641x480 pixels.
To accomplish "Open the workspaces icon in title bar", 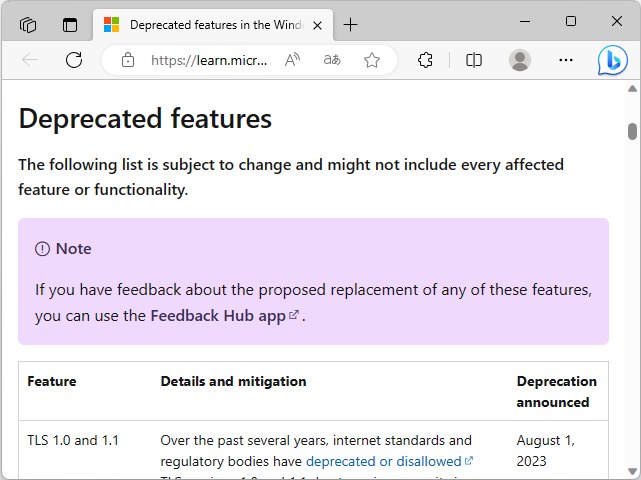I will pos(28,24).
